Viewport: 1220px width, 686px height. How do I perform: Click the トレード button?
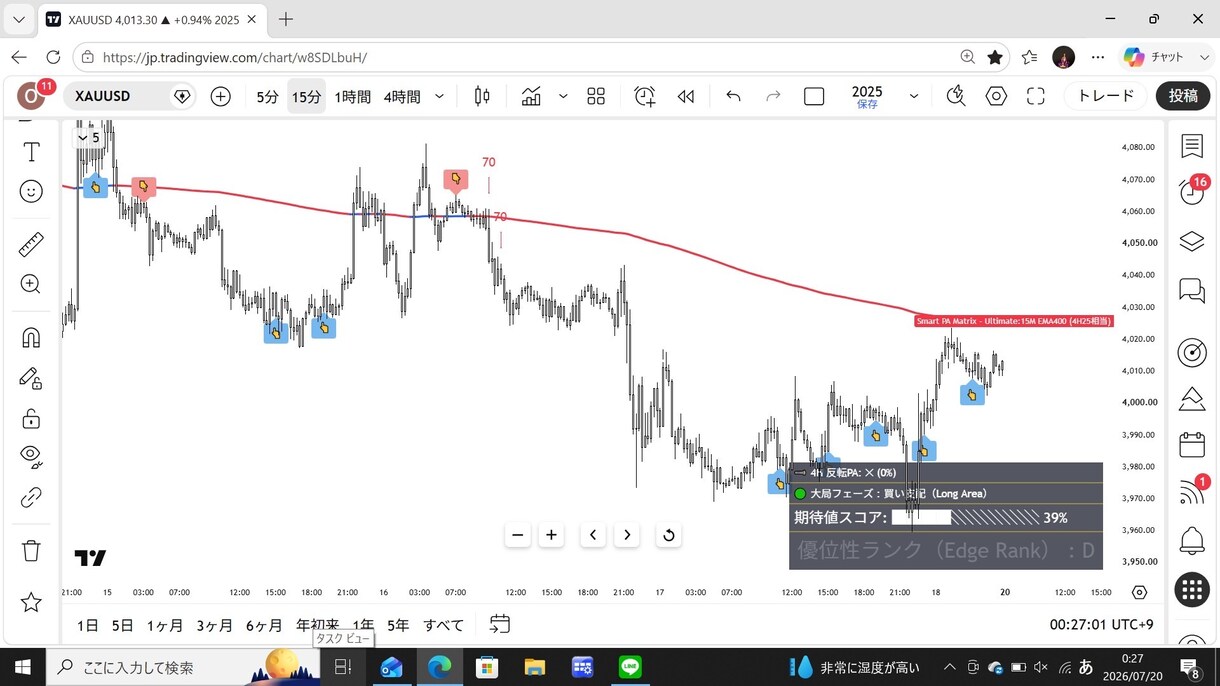1105,96
